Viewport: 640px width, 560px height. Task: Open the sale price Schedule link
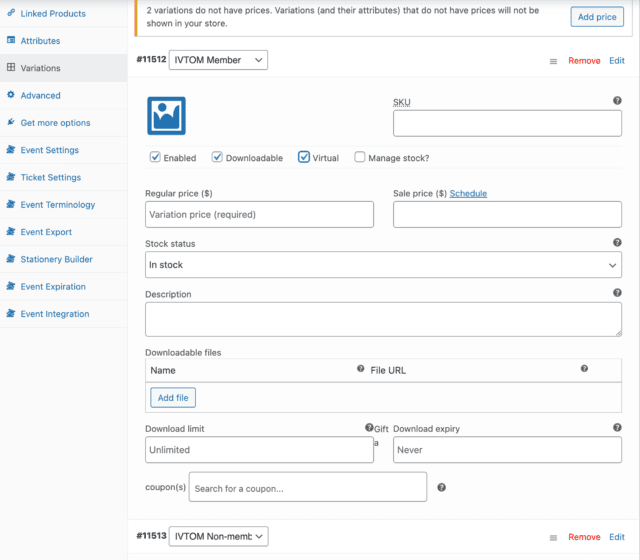point(468,193)
